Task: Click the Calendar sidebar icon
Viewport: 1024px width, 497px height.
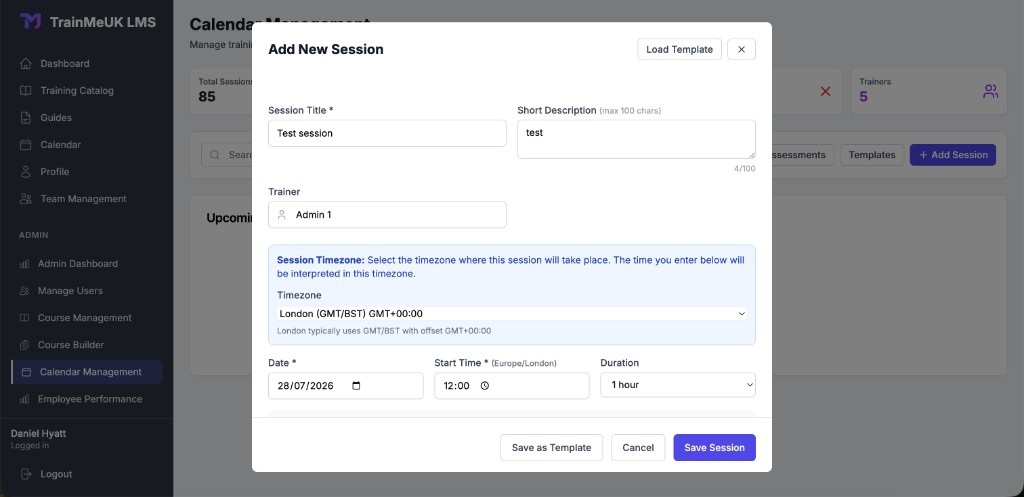Action: [x=25, y=144]
